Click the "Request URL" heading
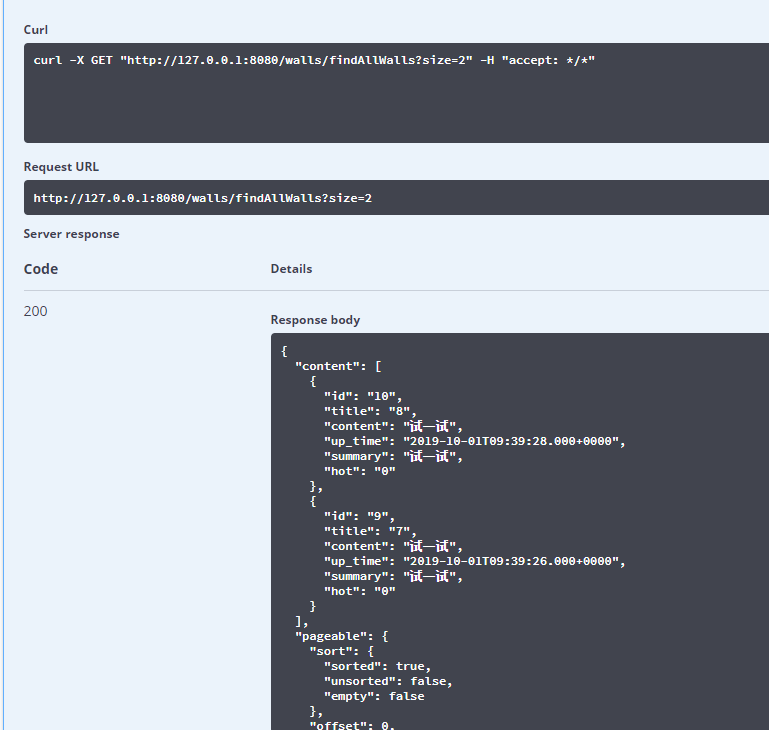The height and width of the screenshot is (730, 769). click(61, 167)
